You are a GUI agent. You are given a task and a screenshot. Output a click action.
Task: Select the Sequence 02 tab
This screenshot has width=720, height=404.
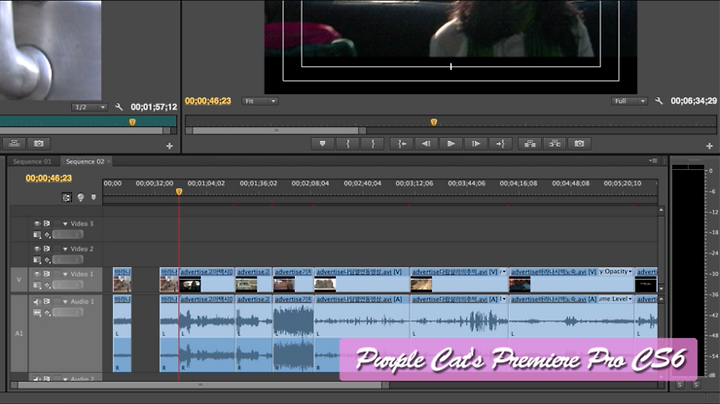point(84,162)
